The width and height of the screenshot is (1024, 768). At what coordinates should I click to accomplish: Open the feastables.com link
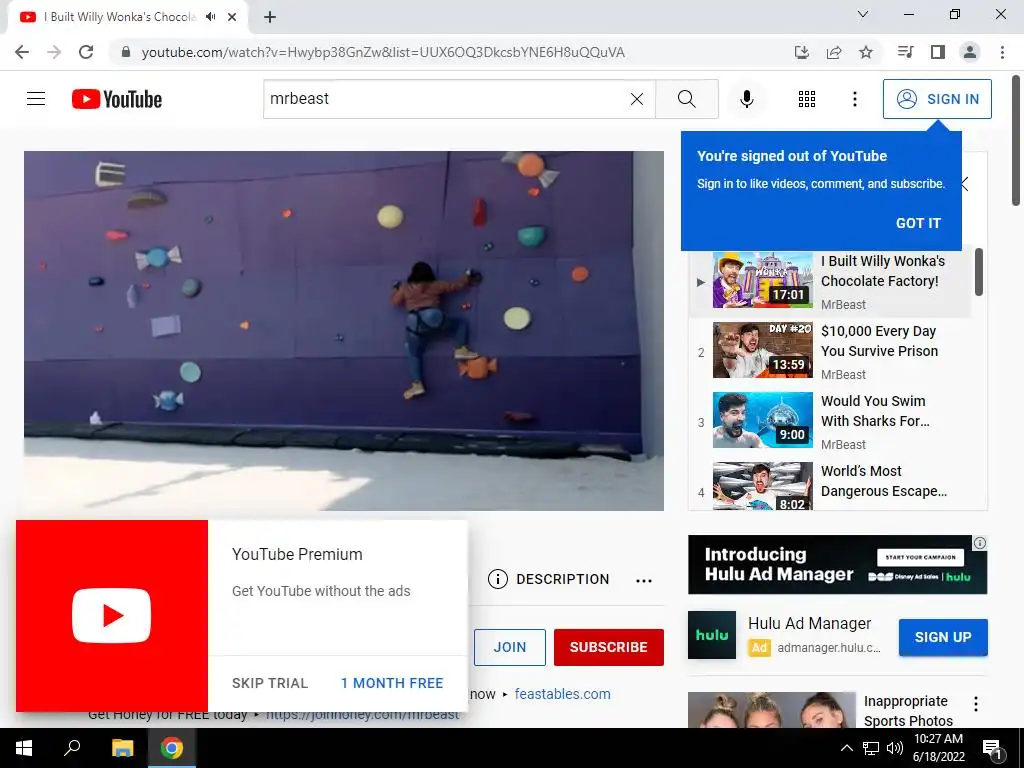(x=562, y=694)
